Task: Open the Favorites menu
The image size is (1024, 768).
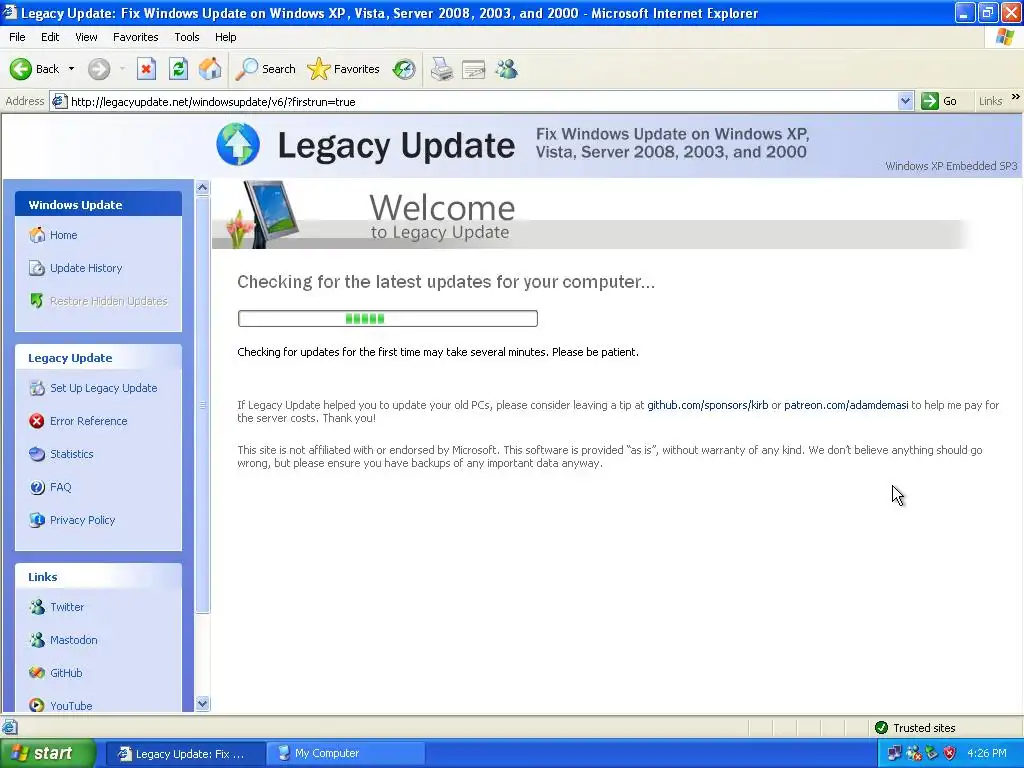Action: 135,37
